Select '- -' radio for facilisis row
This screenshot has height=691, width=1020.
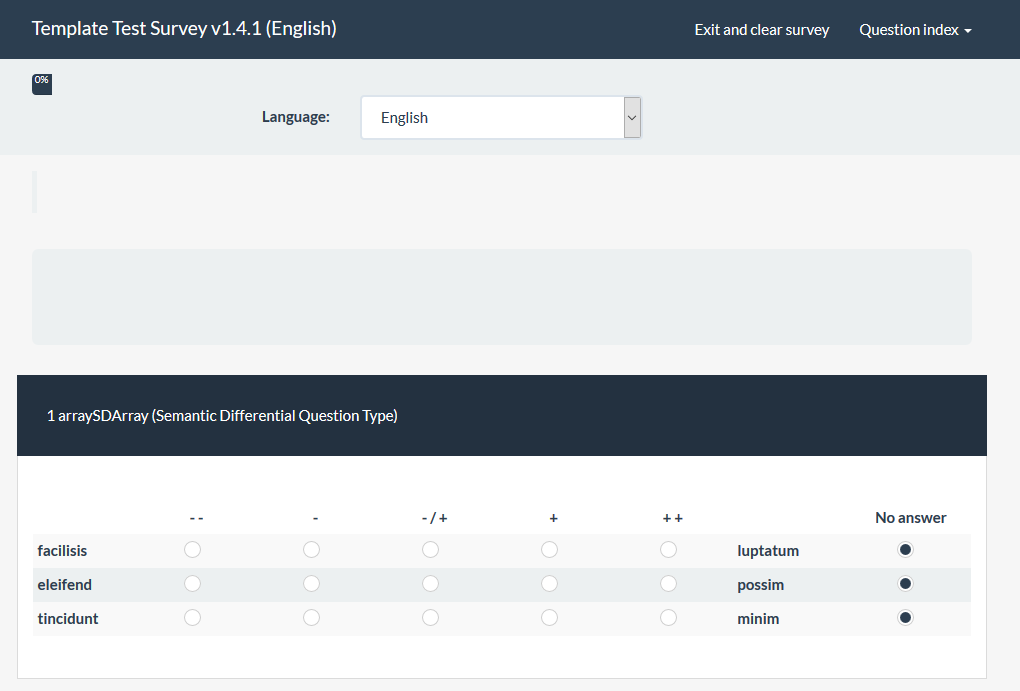pyautogui.click(x=193, y=550)
